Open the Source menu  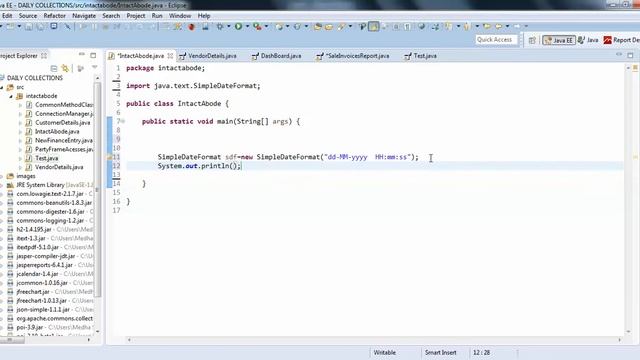pos(28,16)
